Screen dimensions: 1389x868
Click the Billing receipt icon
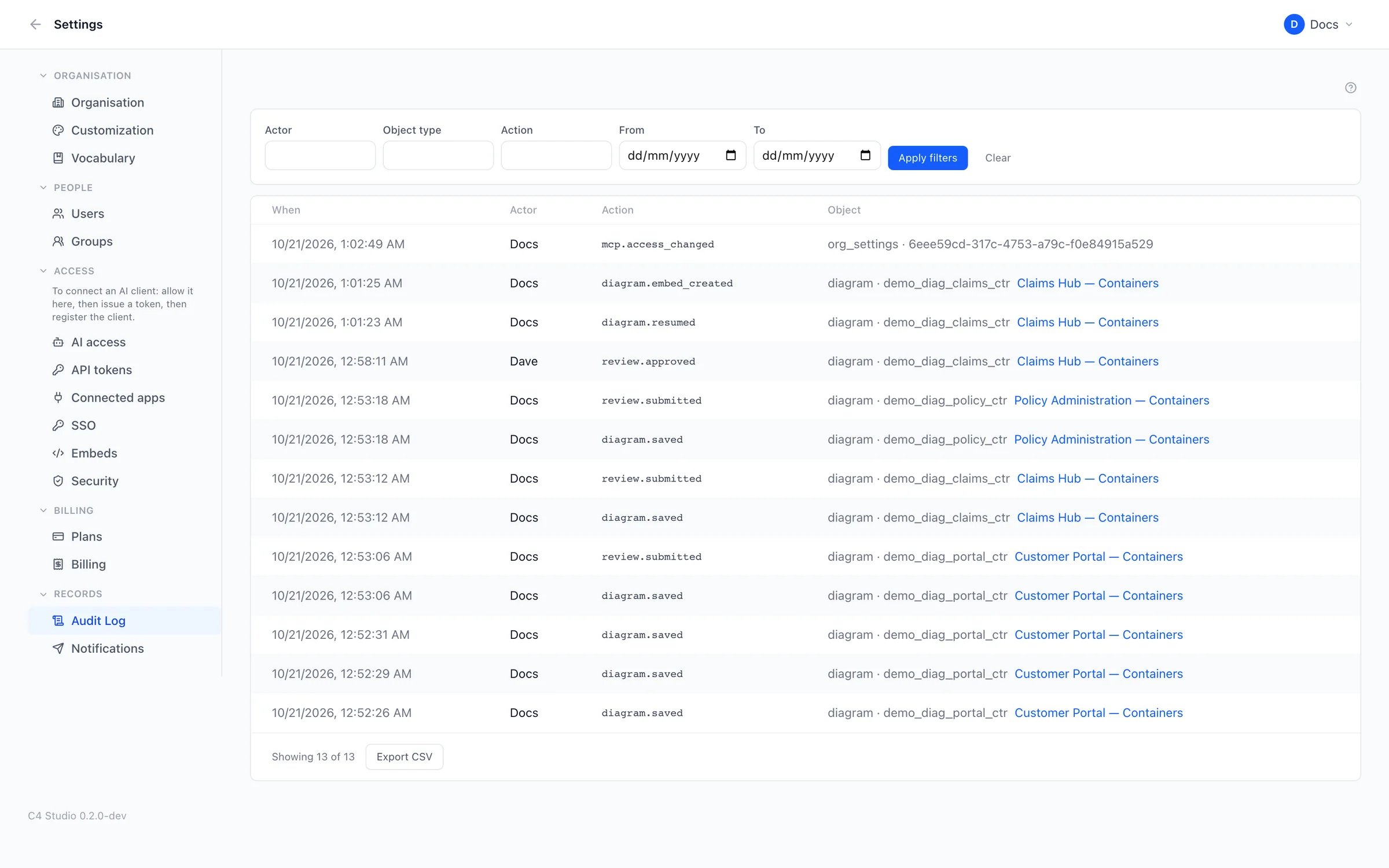pyautogui.click(x=58, y=564)
